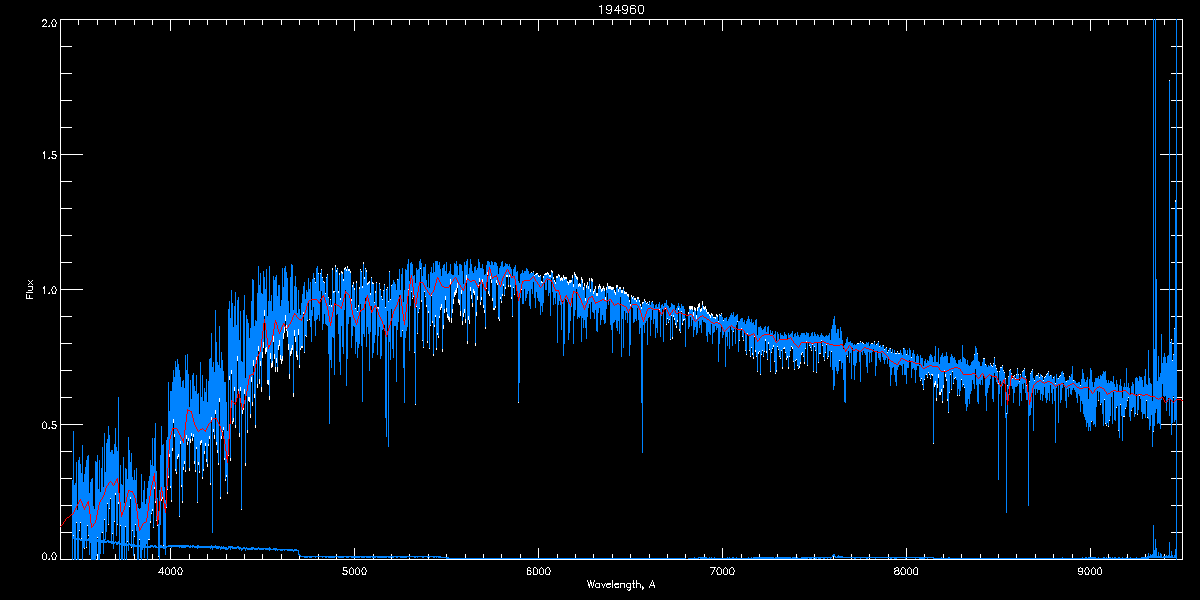Image resolution: width=1200 pixels, height=600 pixels.
Task: Click the 9000 x-axis tick label
Action: point(1090,571)
